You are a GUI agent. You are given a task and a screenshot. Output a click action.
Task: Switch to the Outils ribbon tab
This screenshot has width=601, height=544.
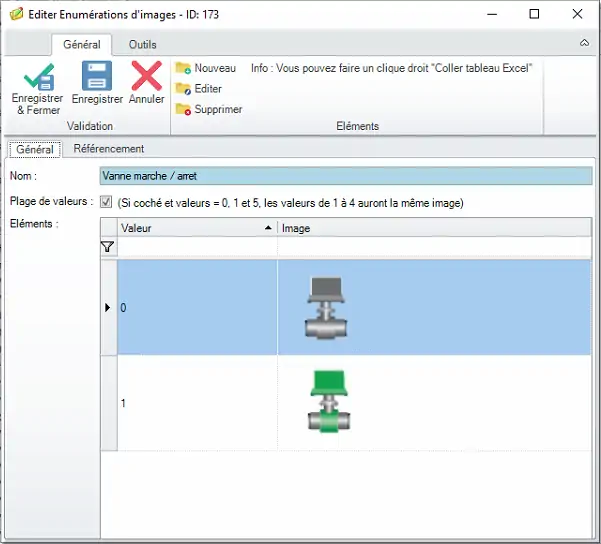[143, 44]
